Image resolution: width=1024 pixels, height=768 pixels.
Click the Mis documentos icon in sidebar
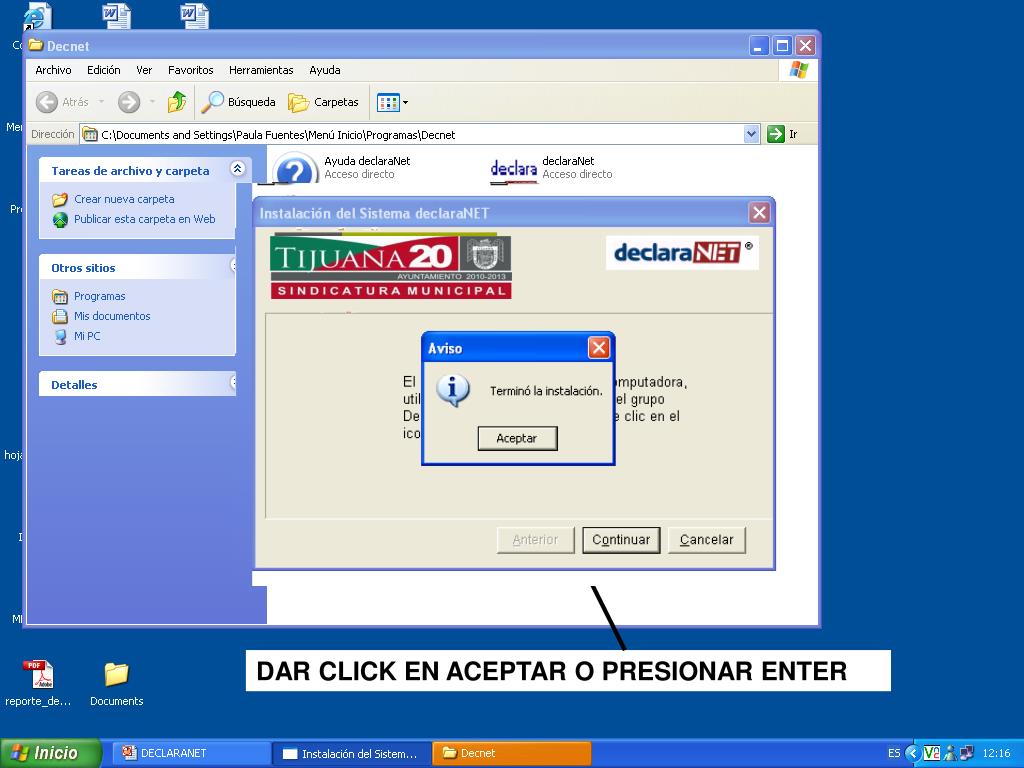(x=60, y=316)
